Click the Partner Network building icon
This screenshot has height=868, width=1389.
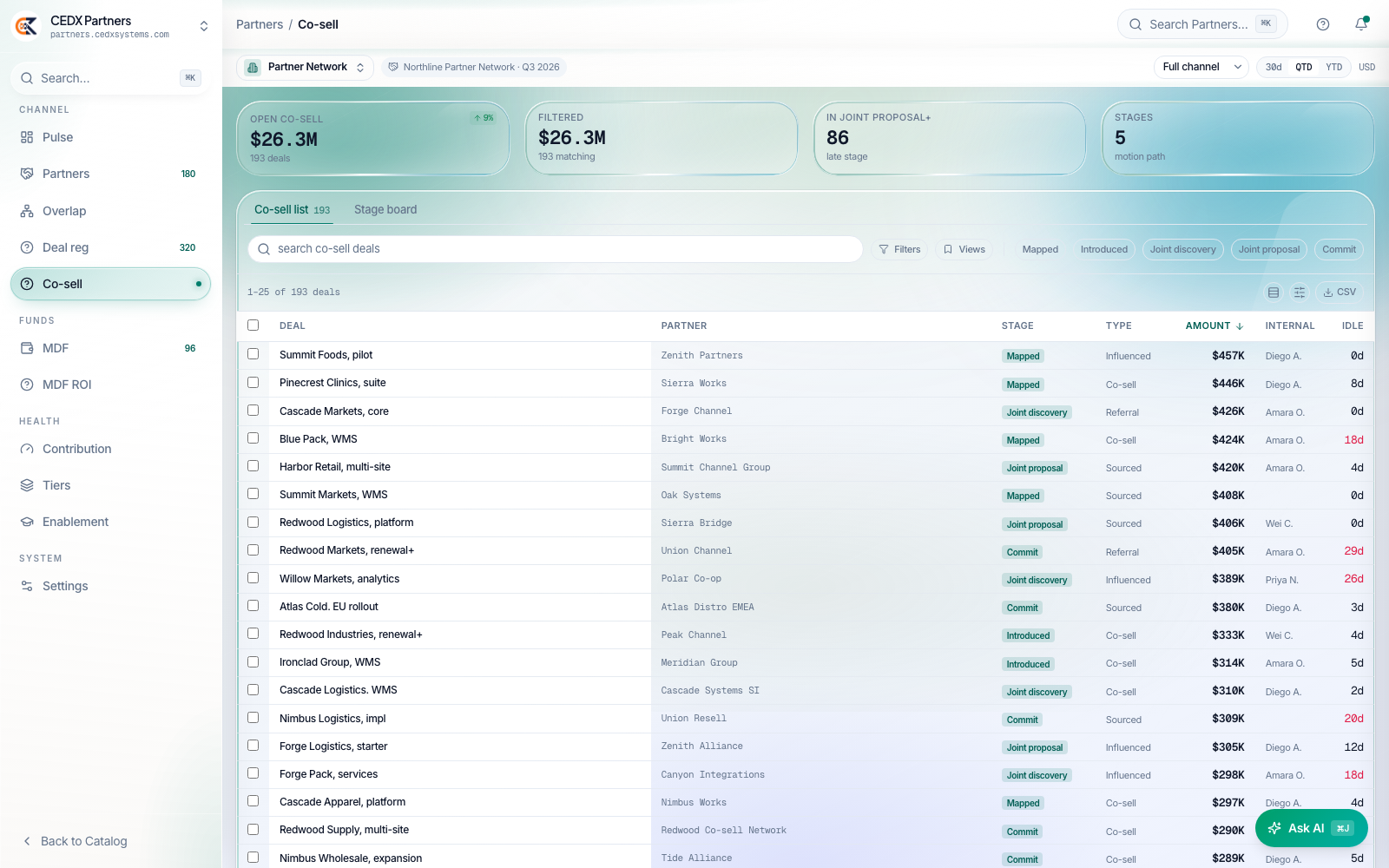pos(253,67)
